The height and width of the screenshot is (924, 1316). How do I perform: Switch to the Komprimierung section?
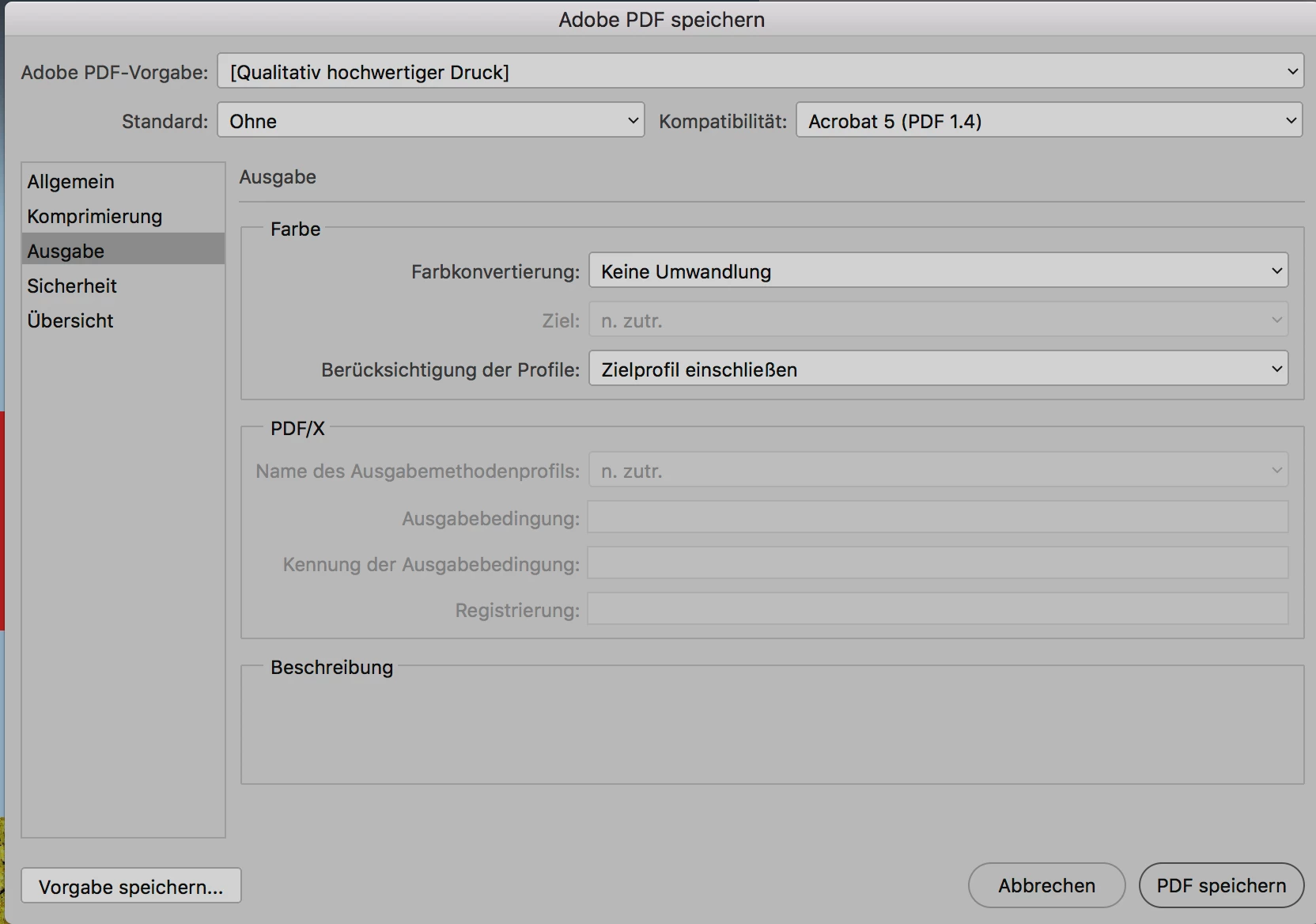(123, 216)
